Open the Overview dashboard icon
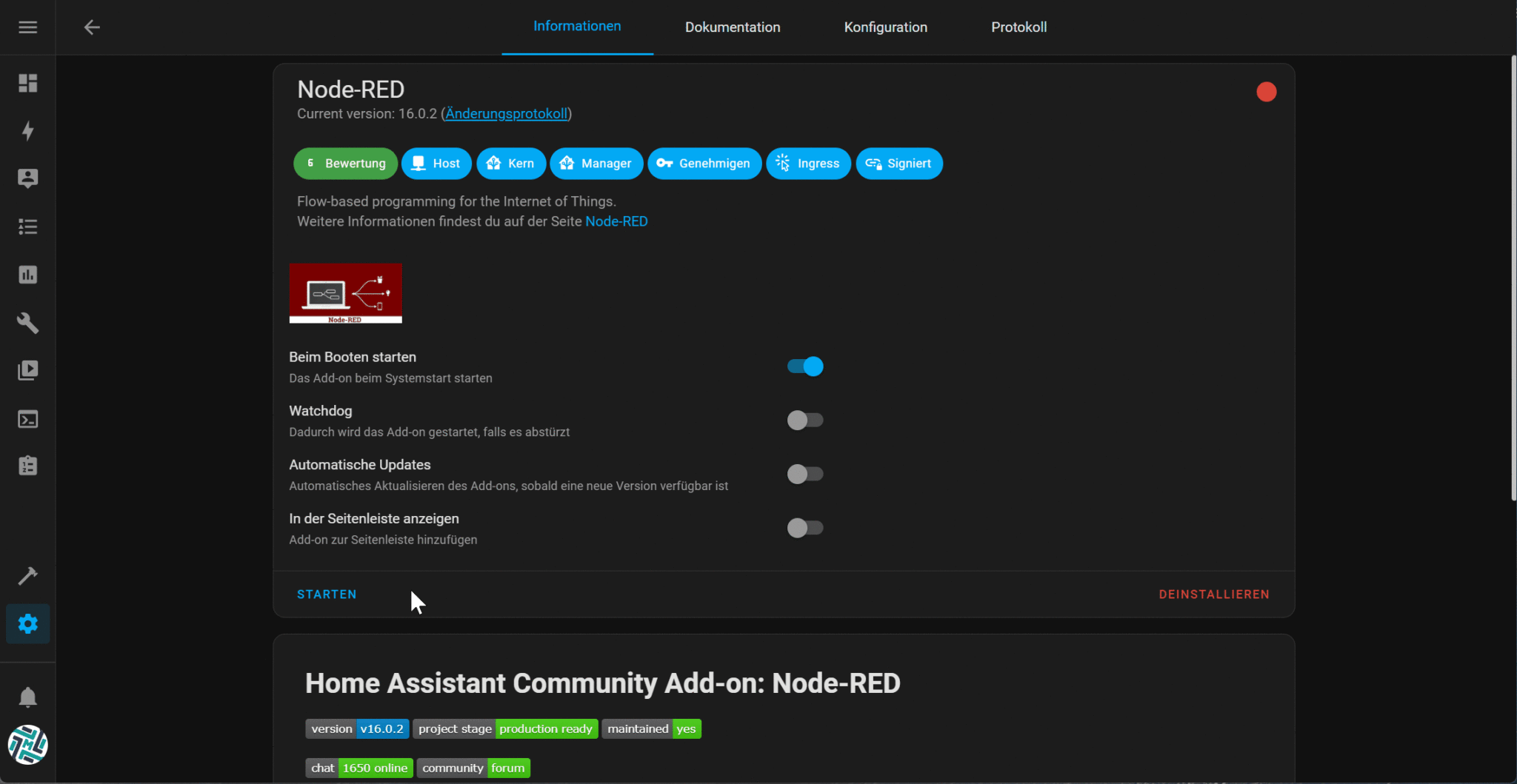Viewport: 1517px width, 784px height. [x=27, y=83]
